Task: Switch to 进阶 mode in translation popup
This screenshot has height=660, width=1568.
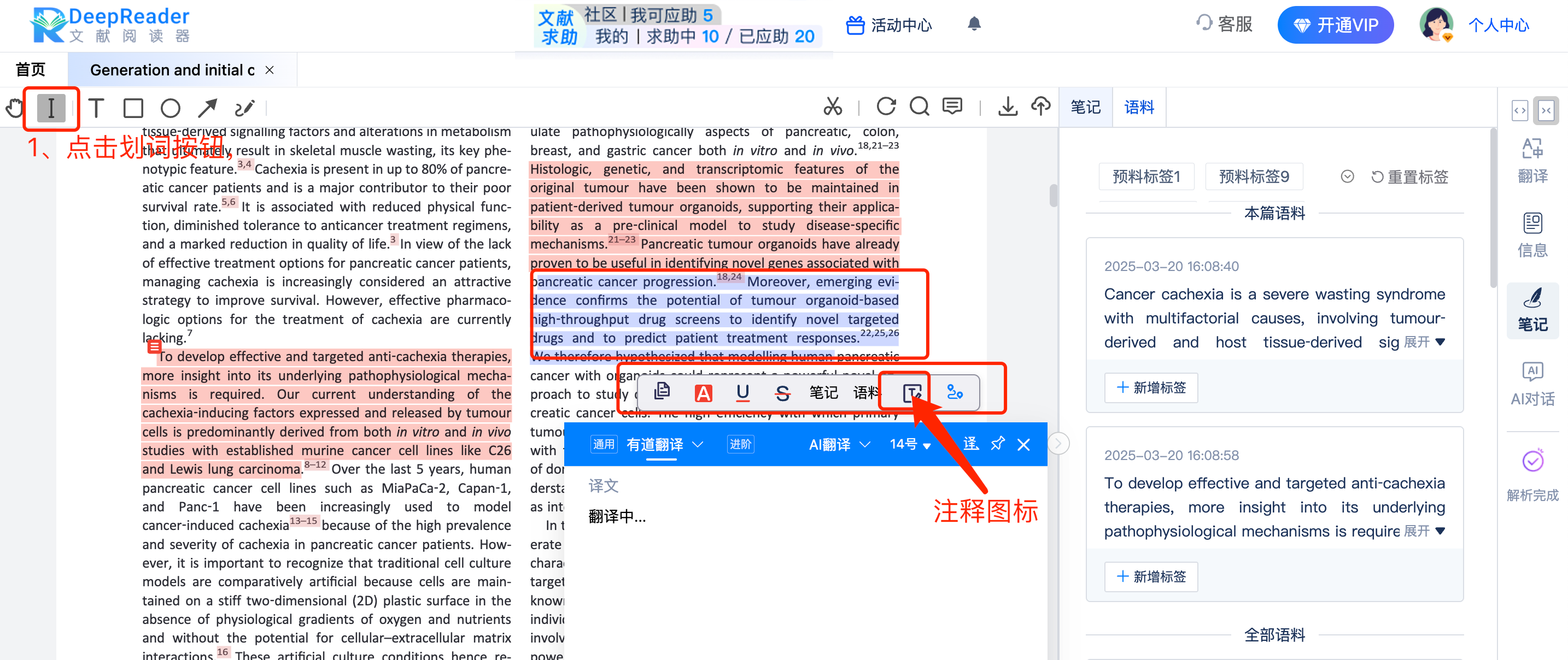Action: tap(740, 444)
